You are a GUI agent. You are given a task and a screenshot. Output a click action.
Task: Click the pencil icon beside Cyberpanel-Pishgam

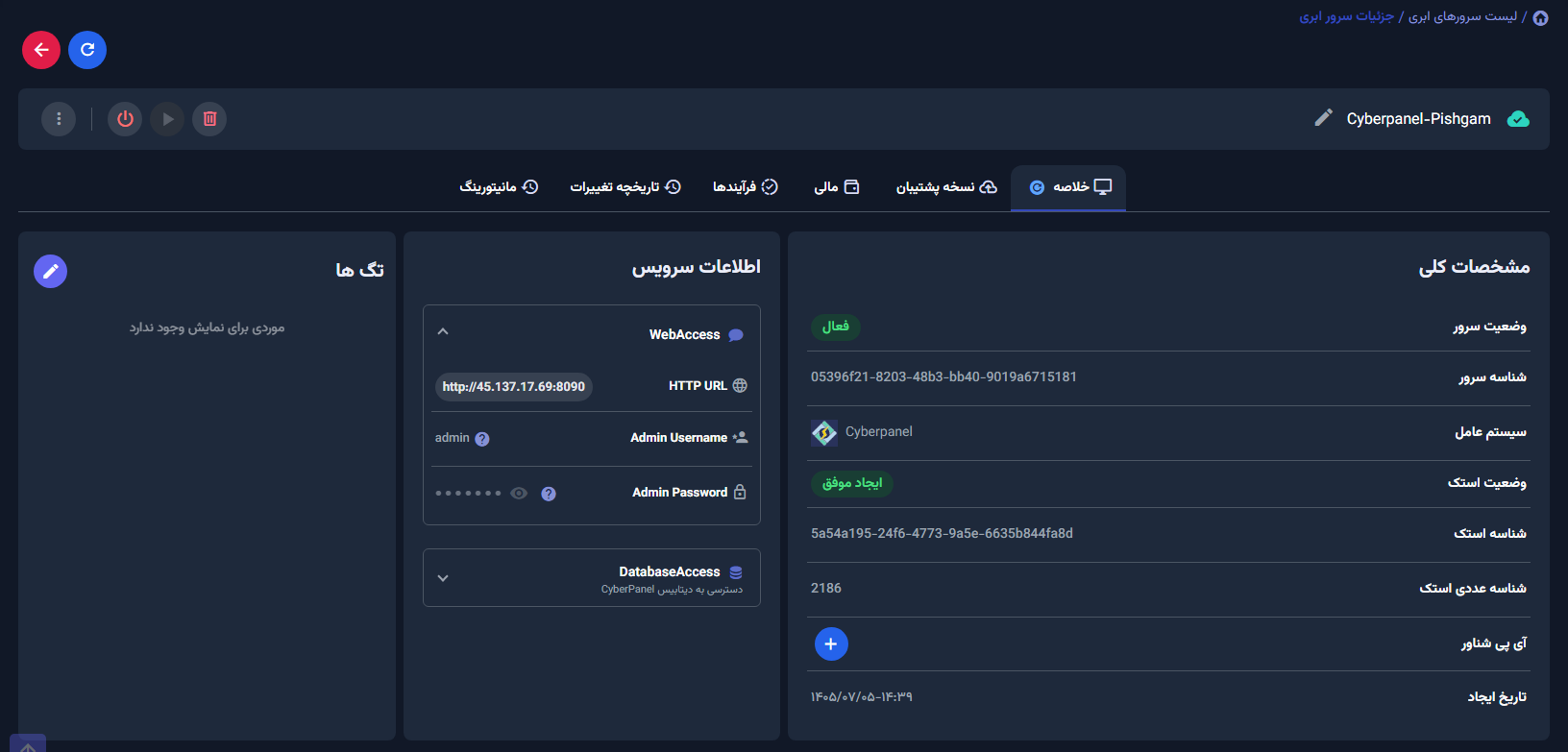click(1324, 117)
